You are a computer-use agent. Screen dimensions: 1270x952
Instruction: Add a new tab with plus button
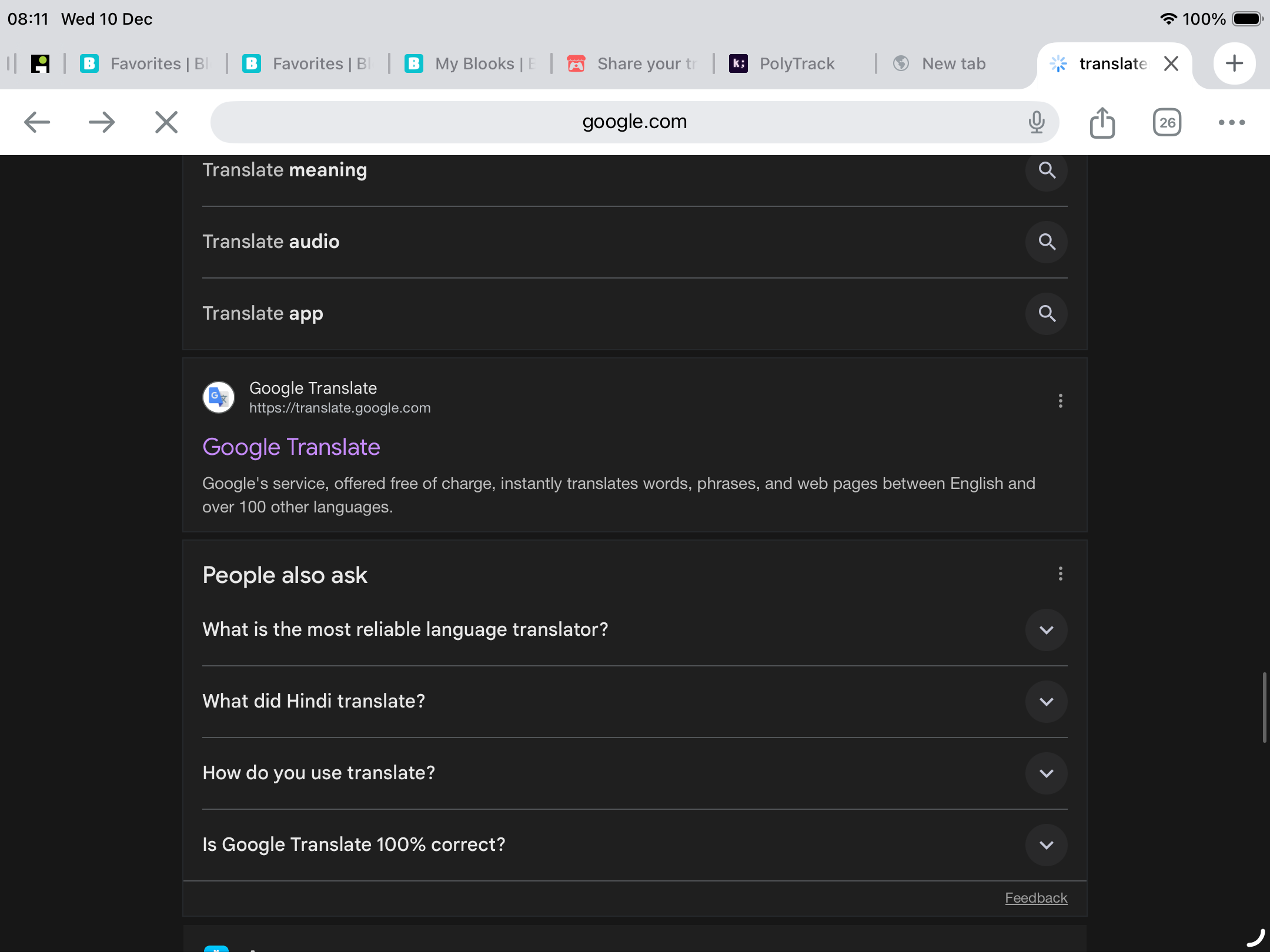pos(1234,63)
